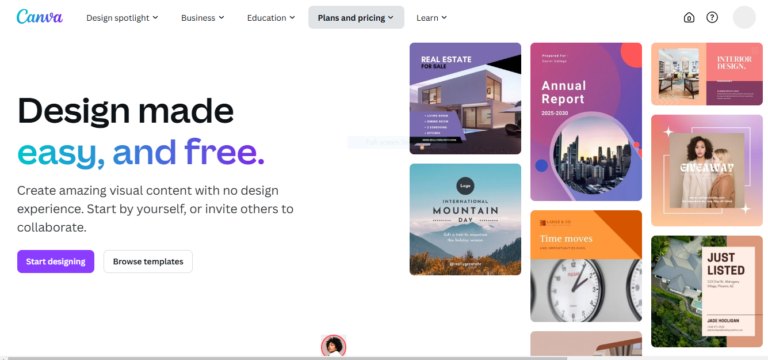Open the Giveaway template
This screenshot has width=768, height=360.
(707, 170)
